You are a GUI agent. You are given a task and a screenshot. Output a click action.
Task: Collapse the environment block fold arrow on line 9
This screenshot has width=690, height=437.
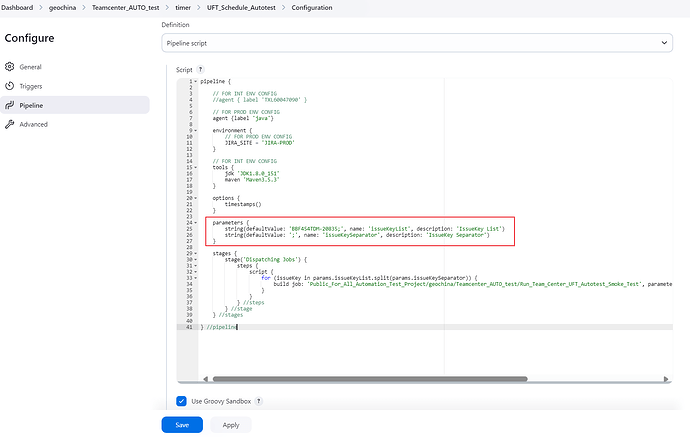(x=196, y=131)
